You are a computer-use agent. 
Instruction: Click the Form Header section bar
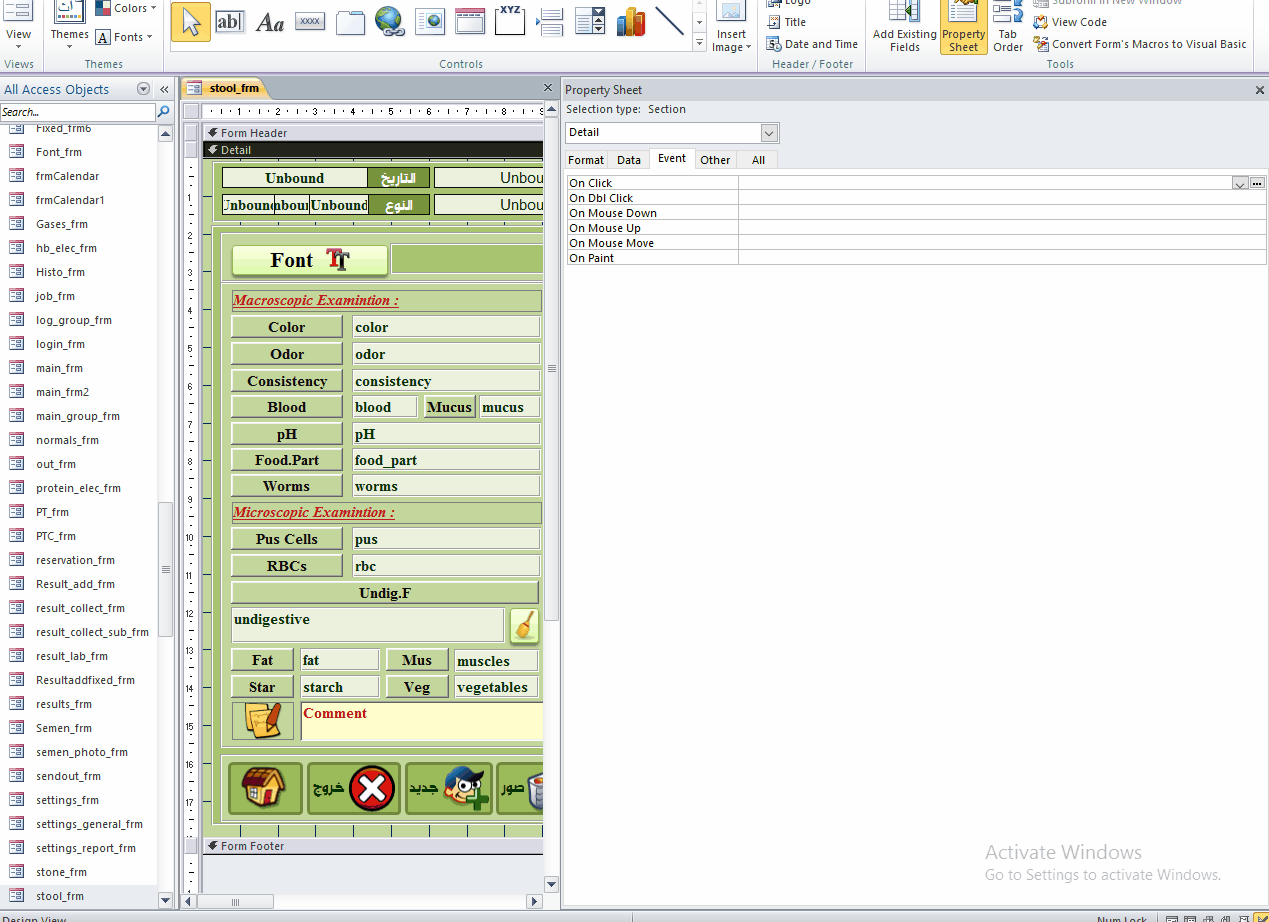(373, 133)
